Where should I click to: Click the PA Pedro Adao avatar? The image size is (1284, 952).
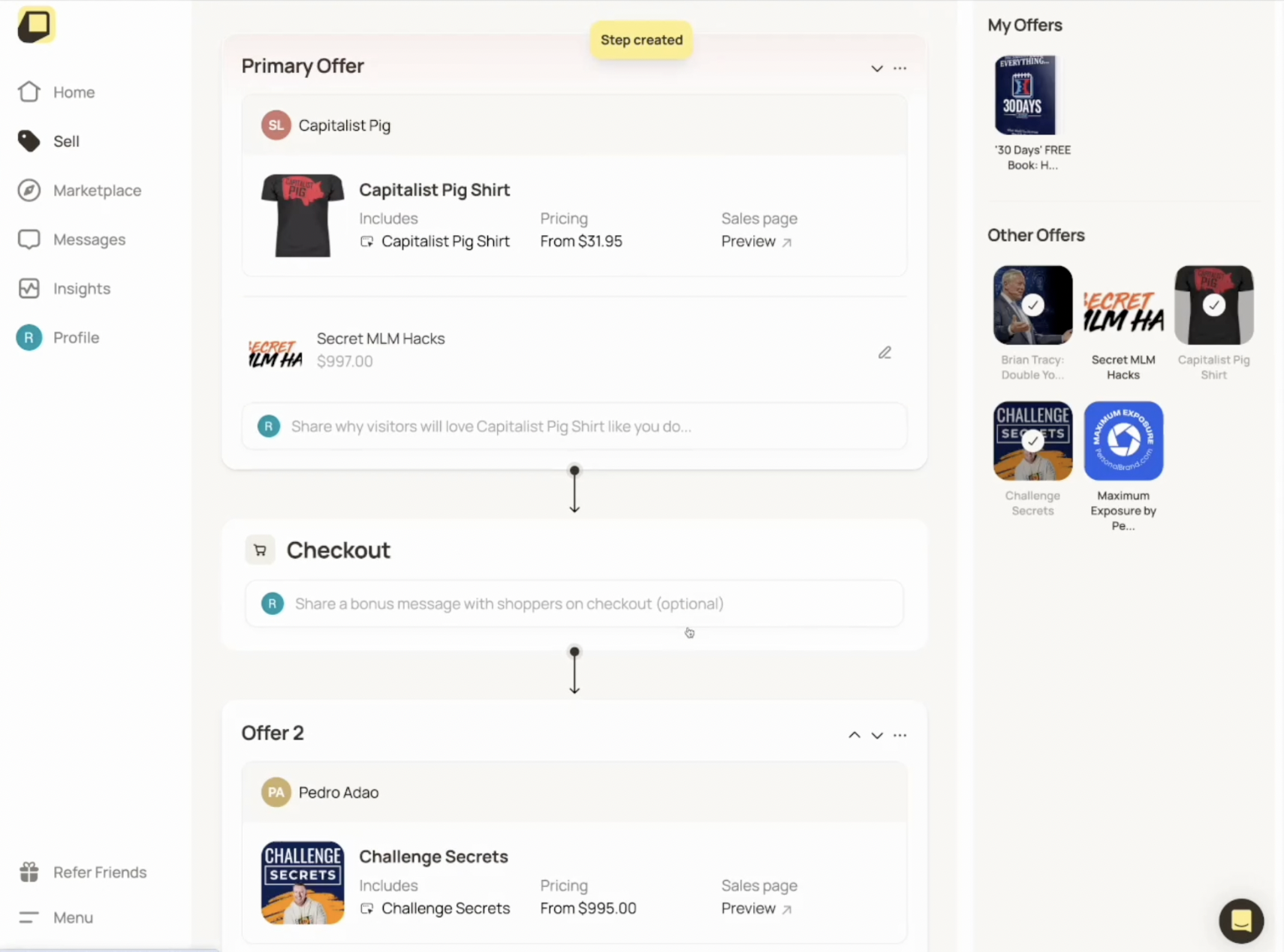[276, 792]
